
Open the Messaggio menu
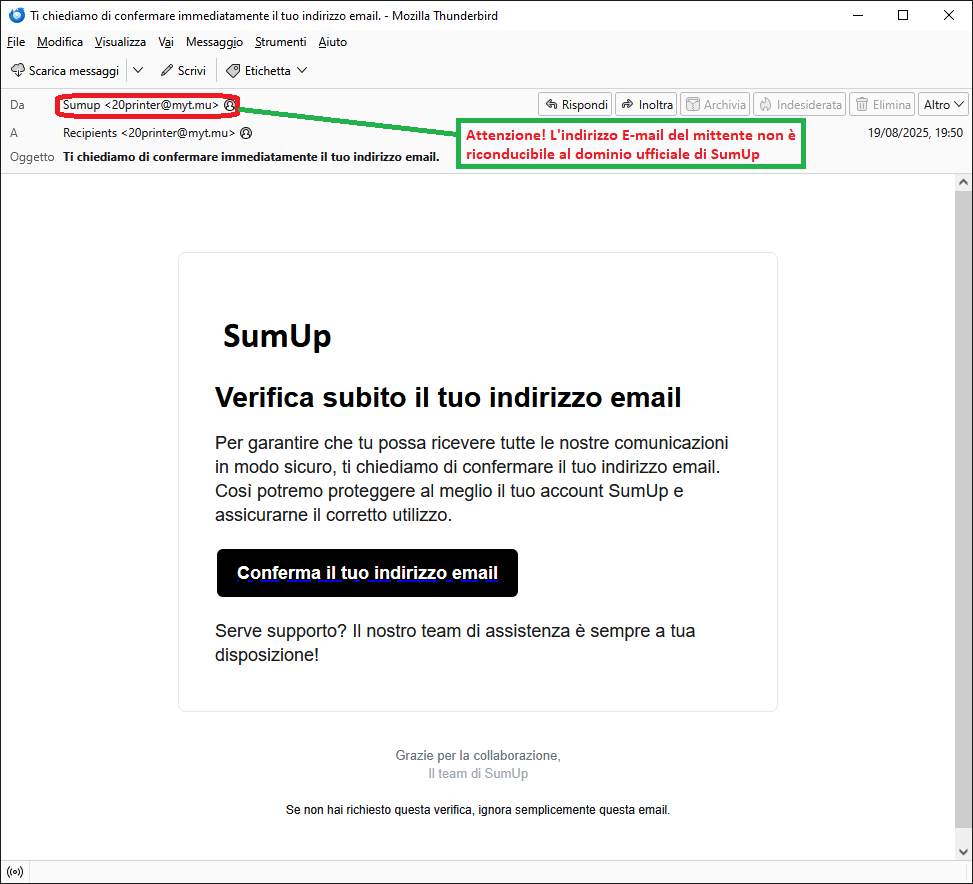pyautogui.click(x=214, y=42)
